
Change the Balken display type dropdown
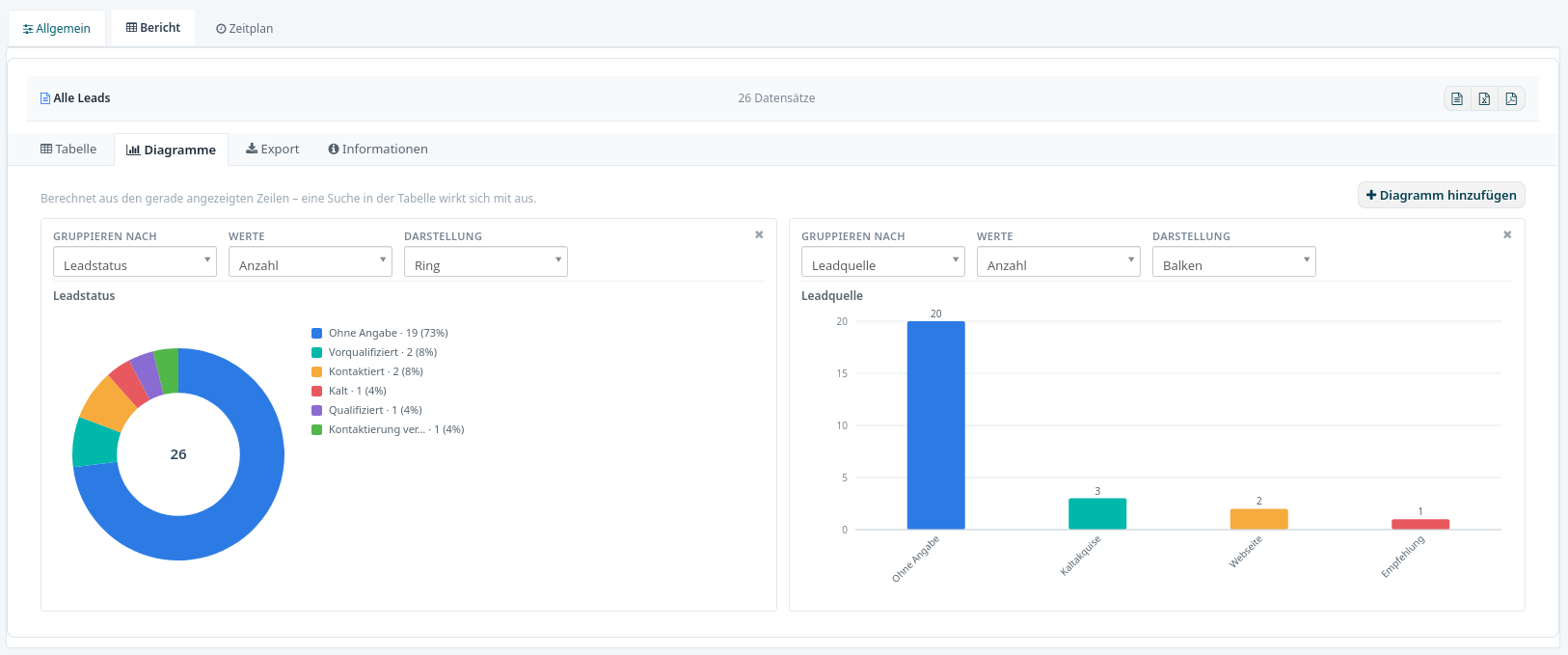1234,261
